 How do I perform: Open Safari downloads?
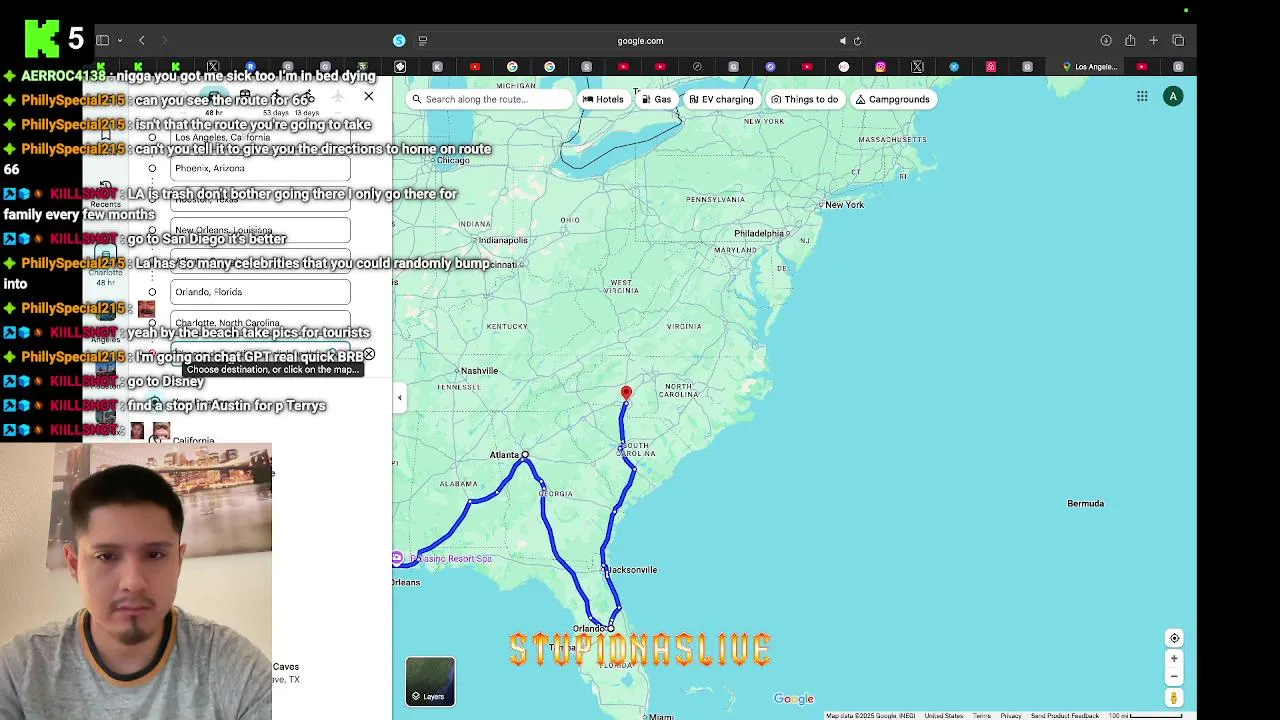pos(1106,41)
